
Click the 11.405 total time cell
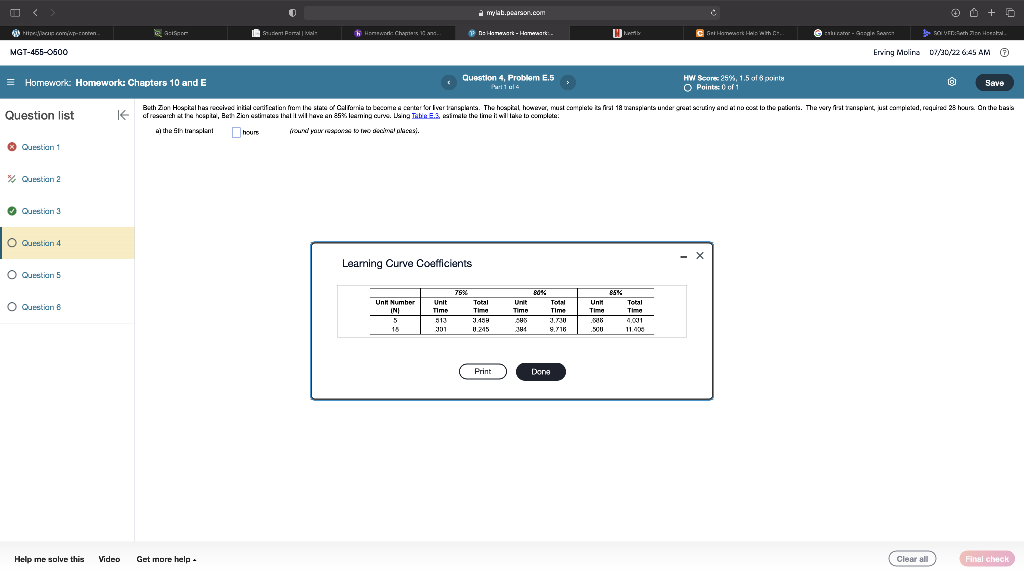click(x=635, y=330)
